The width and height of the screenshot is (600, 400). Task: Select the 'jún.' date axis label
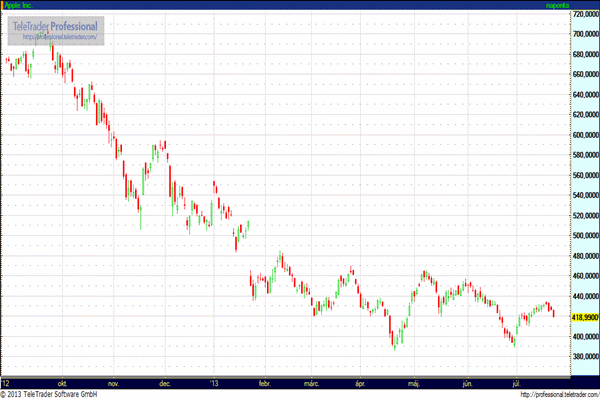pyautogui.click(x=466, y=382)
